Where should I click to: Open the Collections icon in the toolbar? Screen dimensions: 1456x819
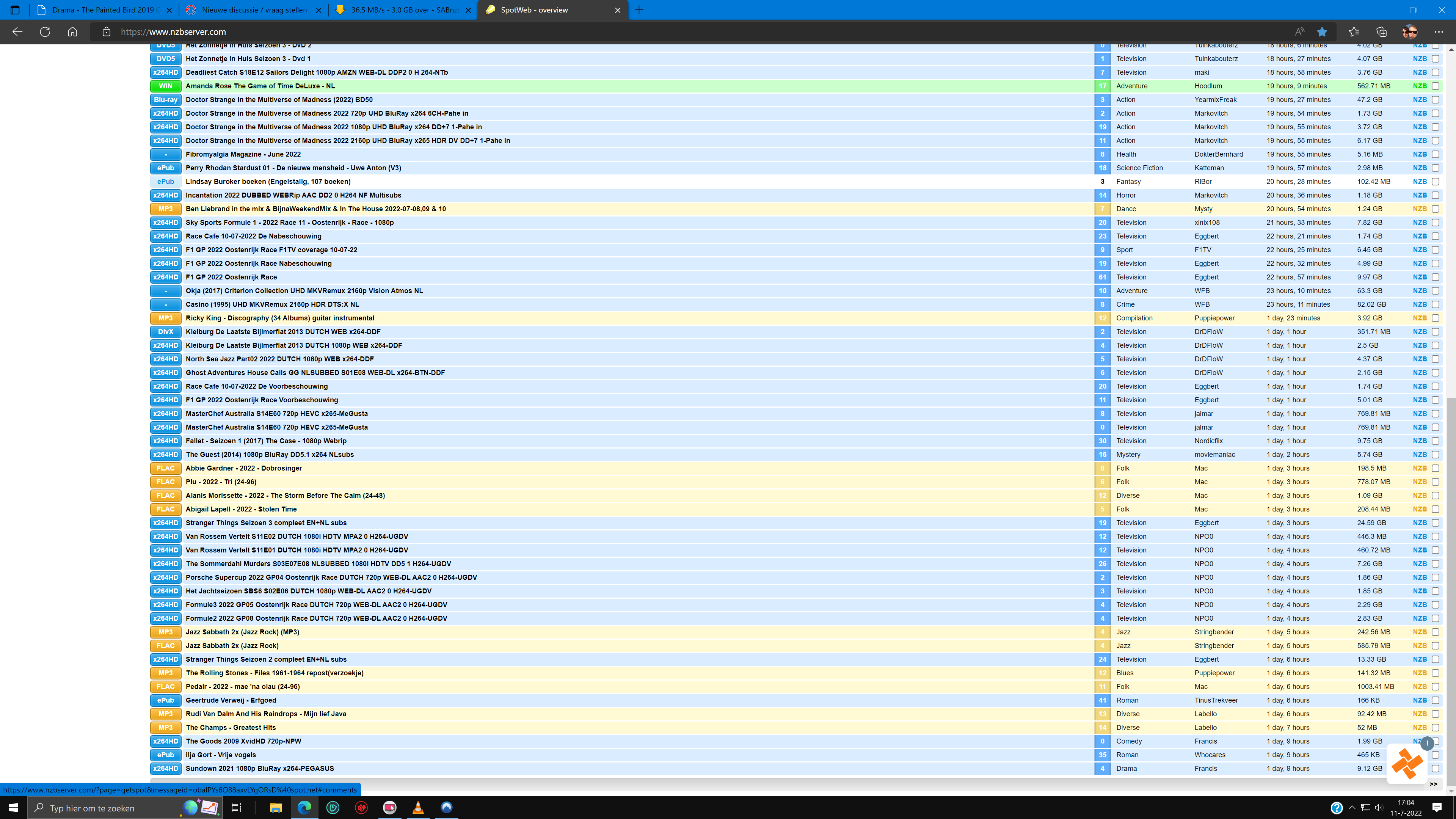coord(1381,31)
